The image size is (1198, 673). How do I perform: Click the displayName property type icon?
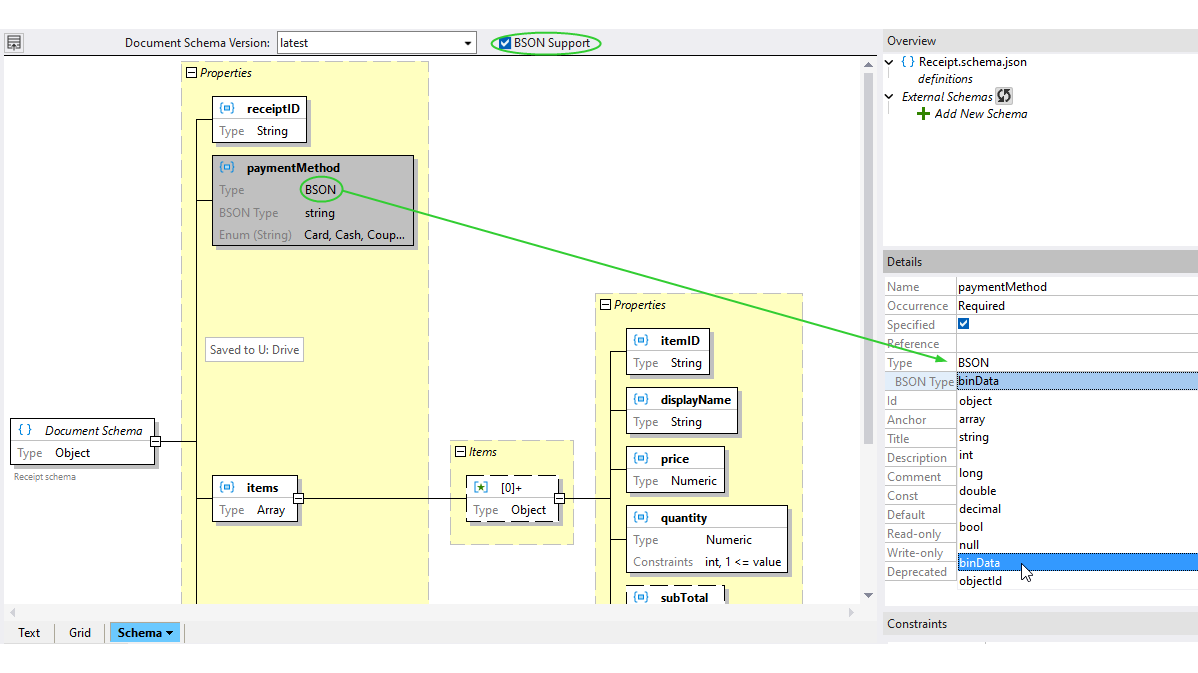click(640, 399)
